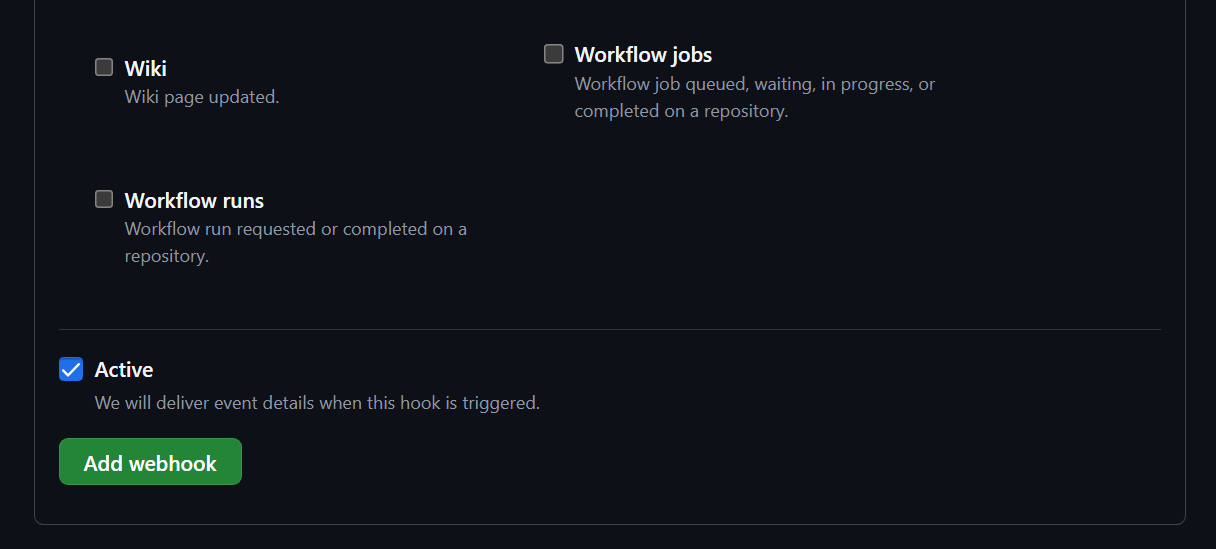Image resolution: width=1216 pixels, height=549 pixels.
Task: Click the Add webhook button
Action: click(x=150, y=462)
